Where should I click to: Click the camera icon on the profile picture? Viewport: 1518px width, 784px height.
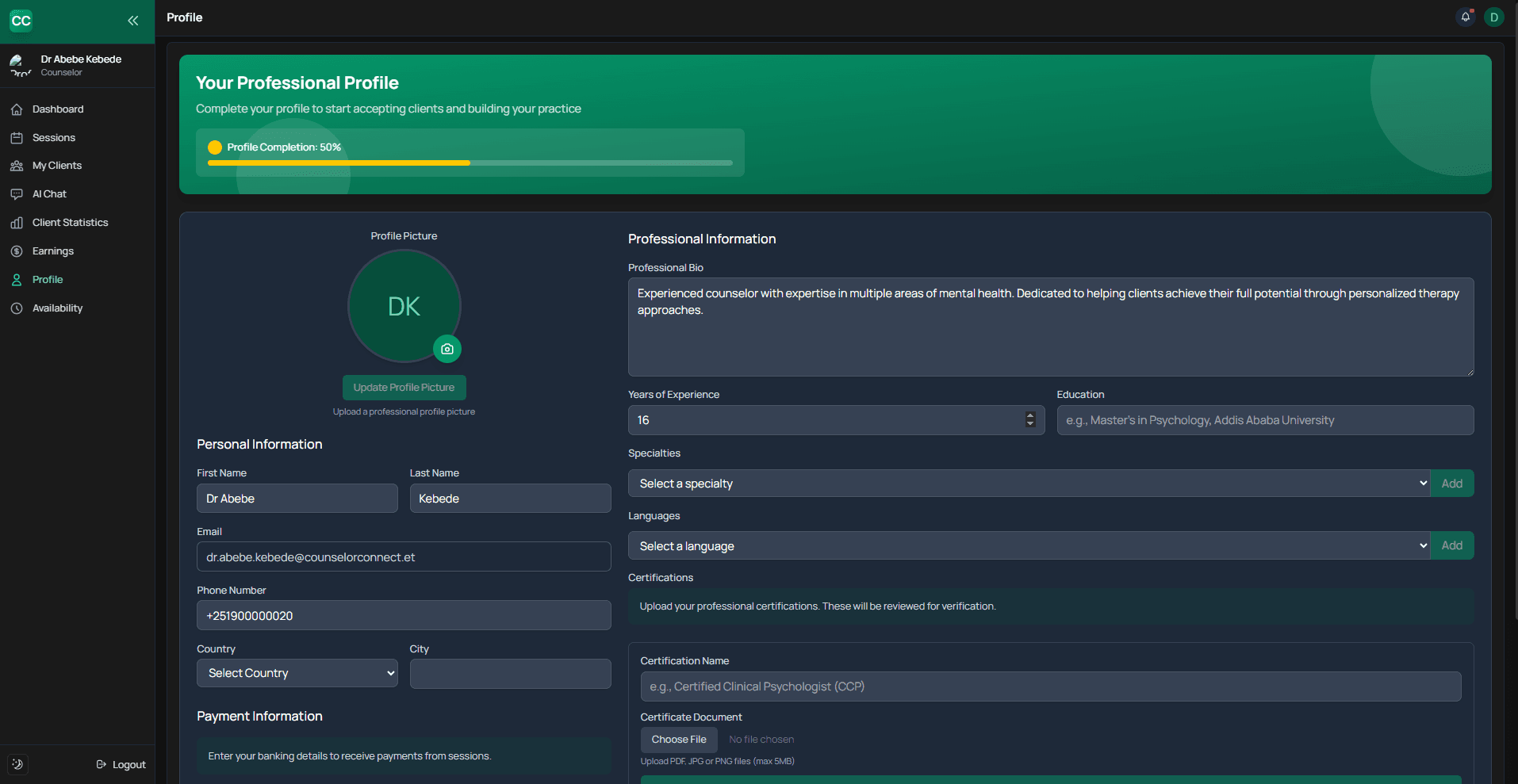tap(447, 349)
